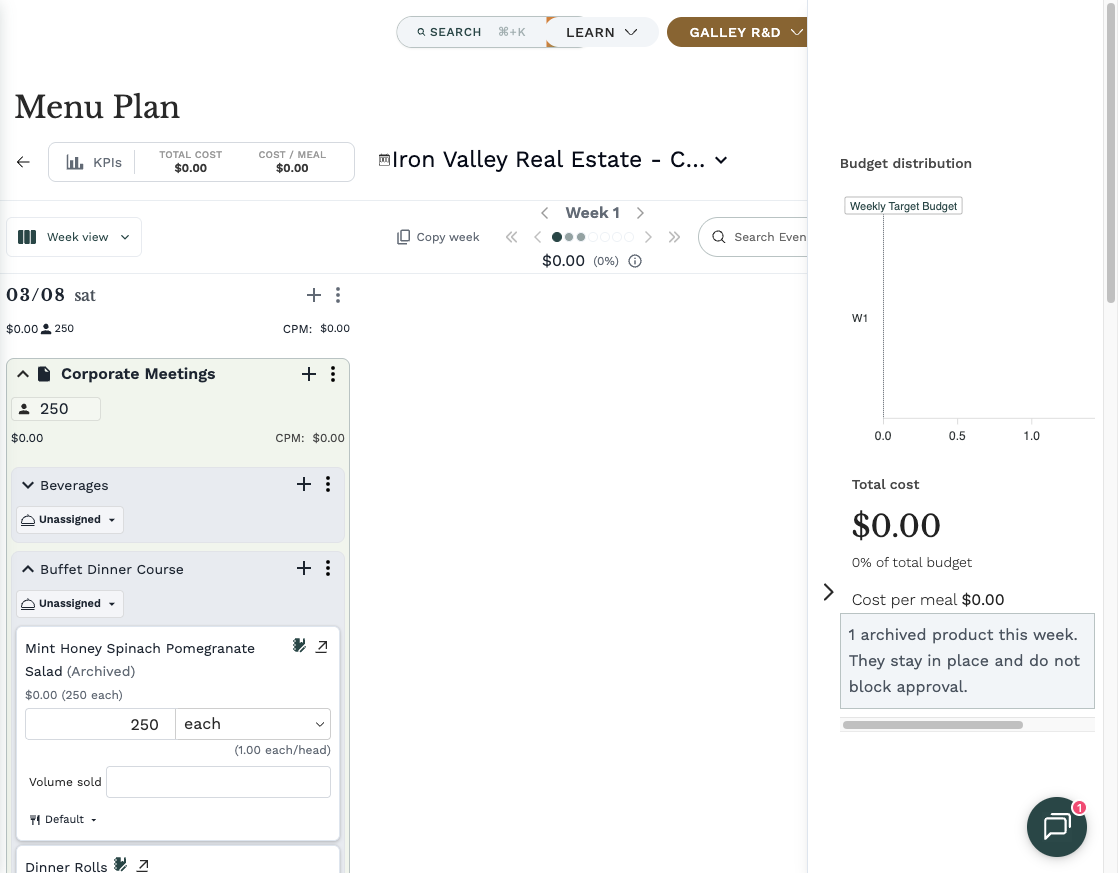Viewport: 1118px width, 873px height.
Task: Collapse the budget side panel arrow
Action: 828,592
